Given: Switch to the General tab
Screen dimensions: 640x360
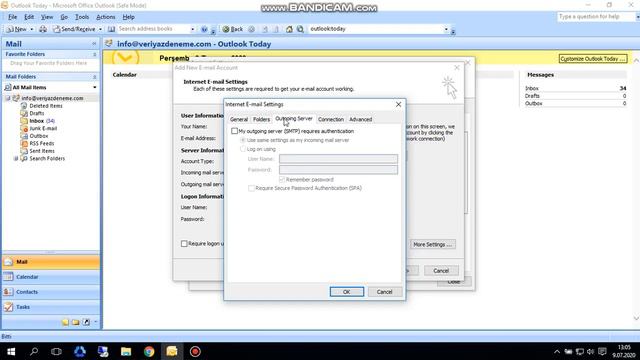Looking at the screenshot, I should 239,119.
